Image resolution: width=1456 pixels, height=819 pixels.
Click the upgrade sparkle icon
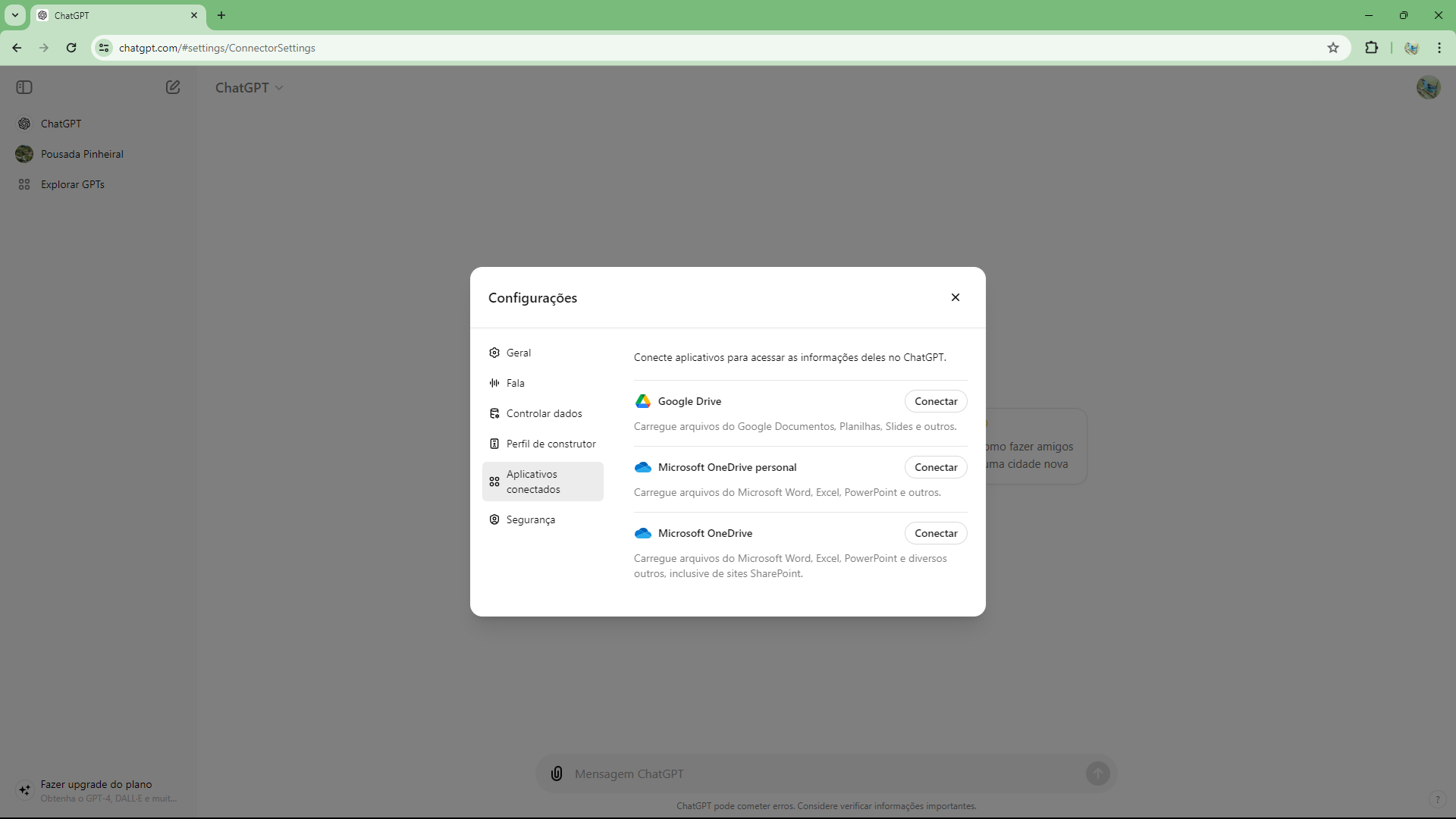[x=25, y=790]
